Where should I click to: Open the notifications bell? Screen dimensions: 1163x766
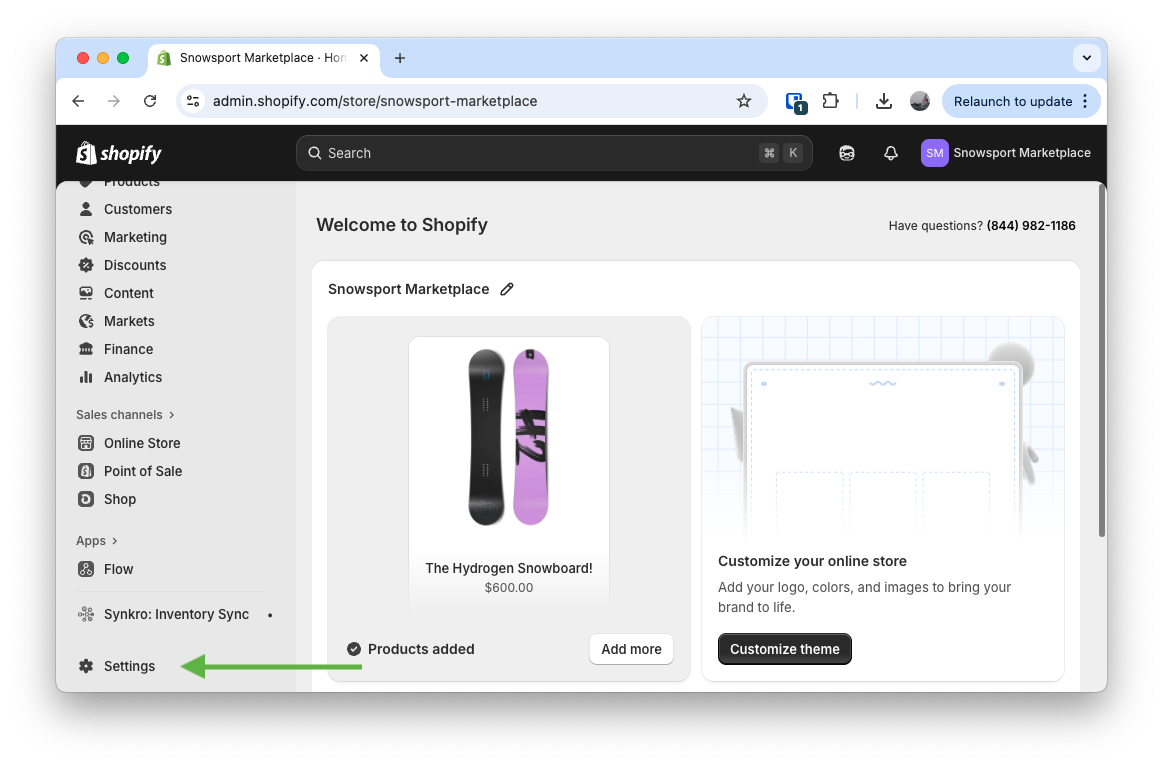pyautogui.click(x=891, y=153)
